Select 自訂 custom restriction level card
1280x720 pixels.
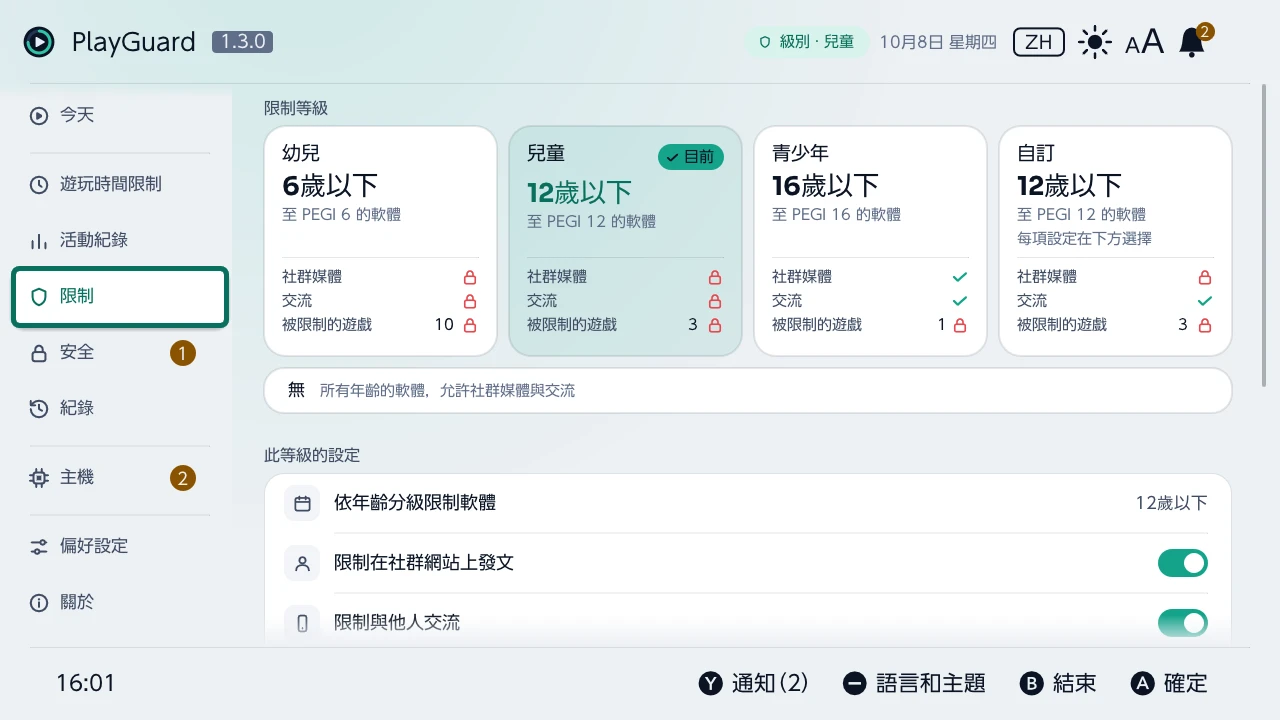(x=1115, y=241)
